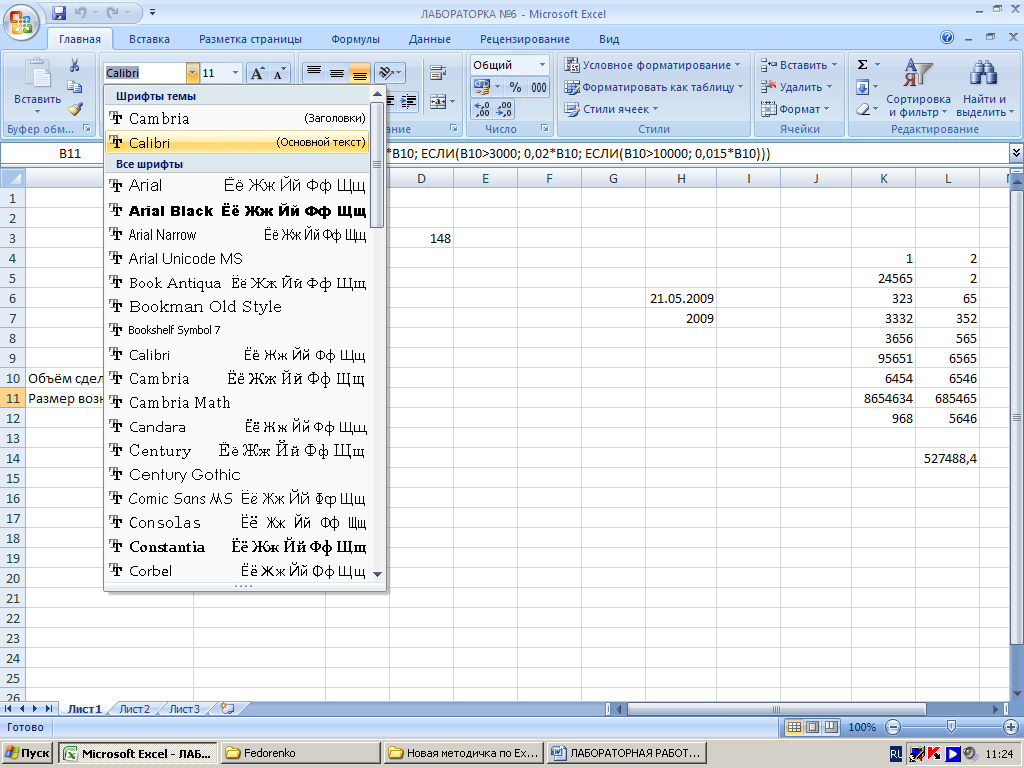The image size is (1024, 768).
Task: Switch to sheet Лист2
Action: pyautogui.click(x=135, y=709)
